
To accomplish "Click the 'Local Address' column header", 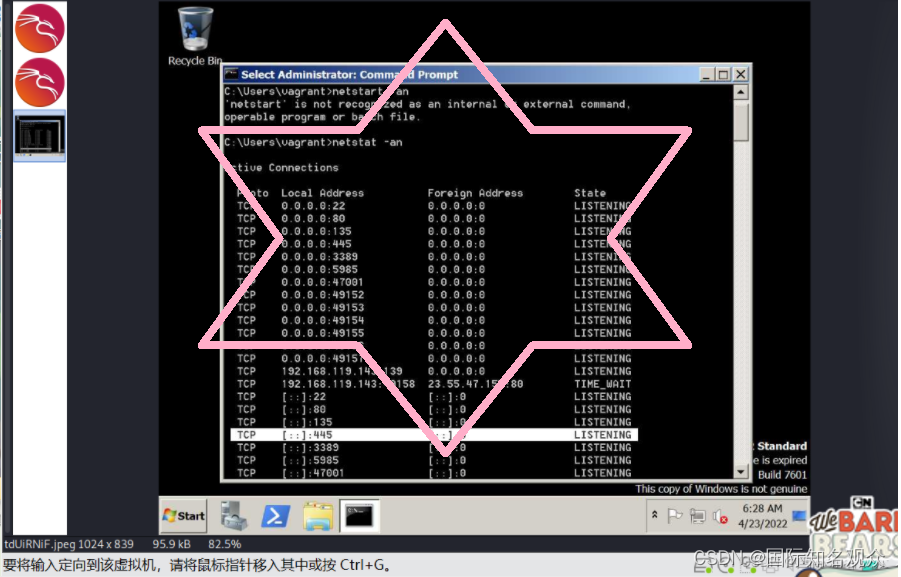I will pos(322,193).
